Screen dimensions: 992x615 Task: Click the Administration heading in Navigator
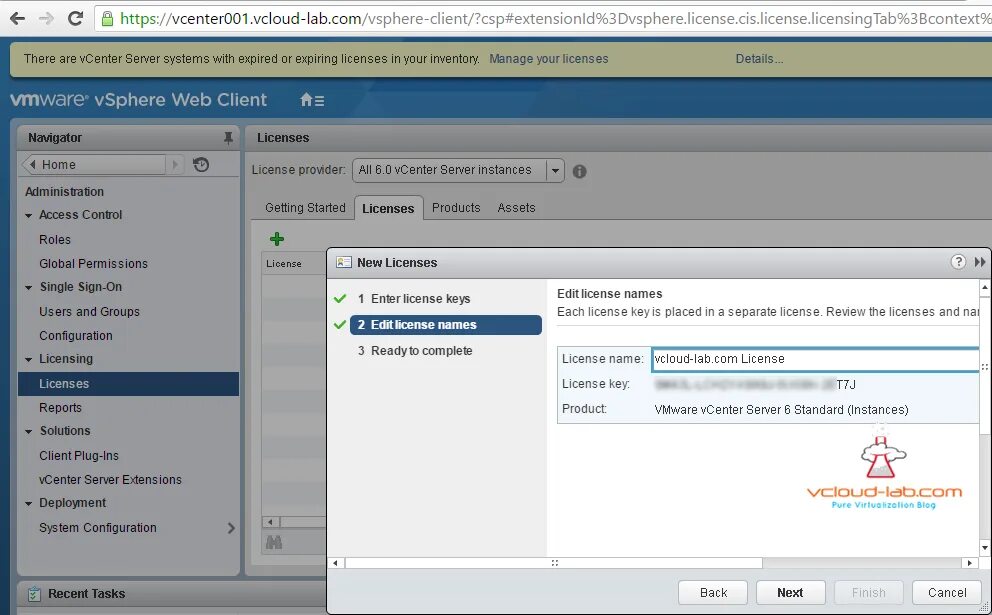(65, 192)
